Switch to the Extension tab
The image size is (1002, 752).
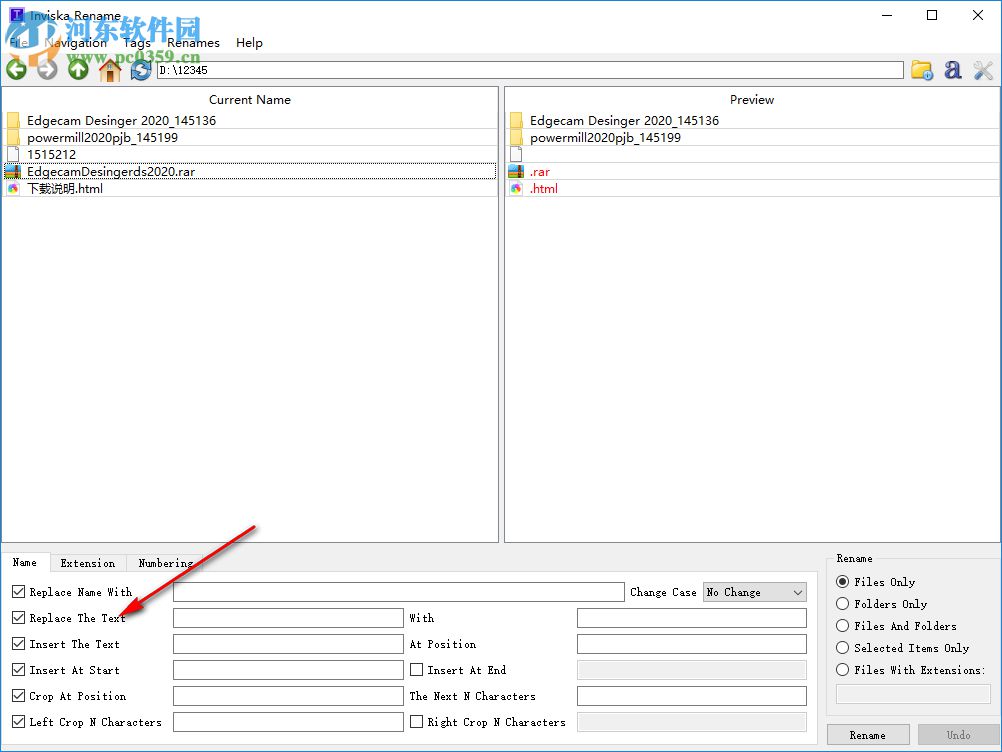88,563
